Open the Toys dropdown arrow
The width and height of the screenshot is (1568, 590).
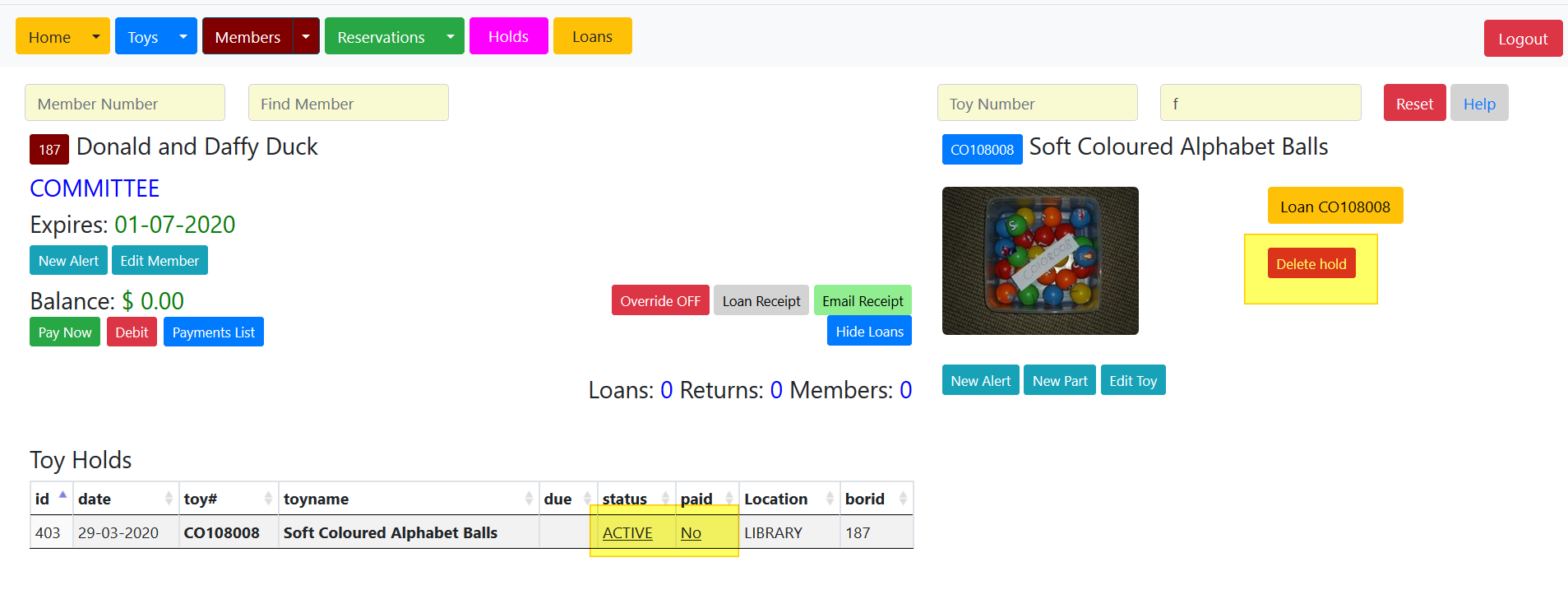(183, 37)
